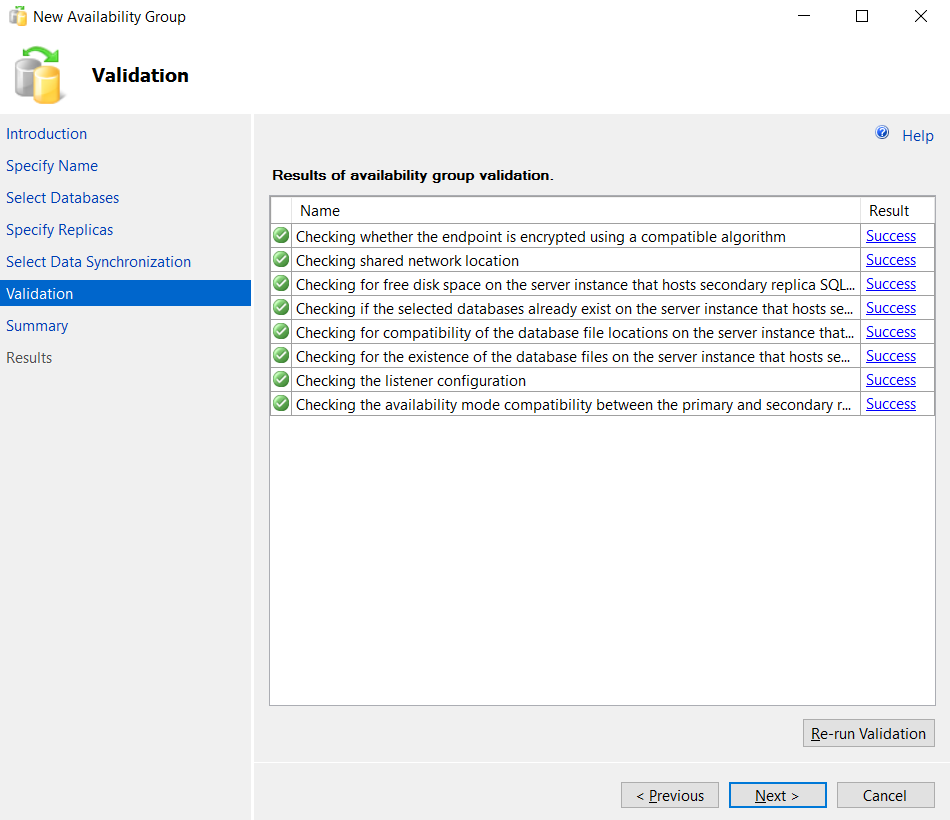
Task: Click the Re-run Validation button
Action: (x=868, y=733)
